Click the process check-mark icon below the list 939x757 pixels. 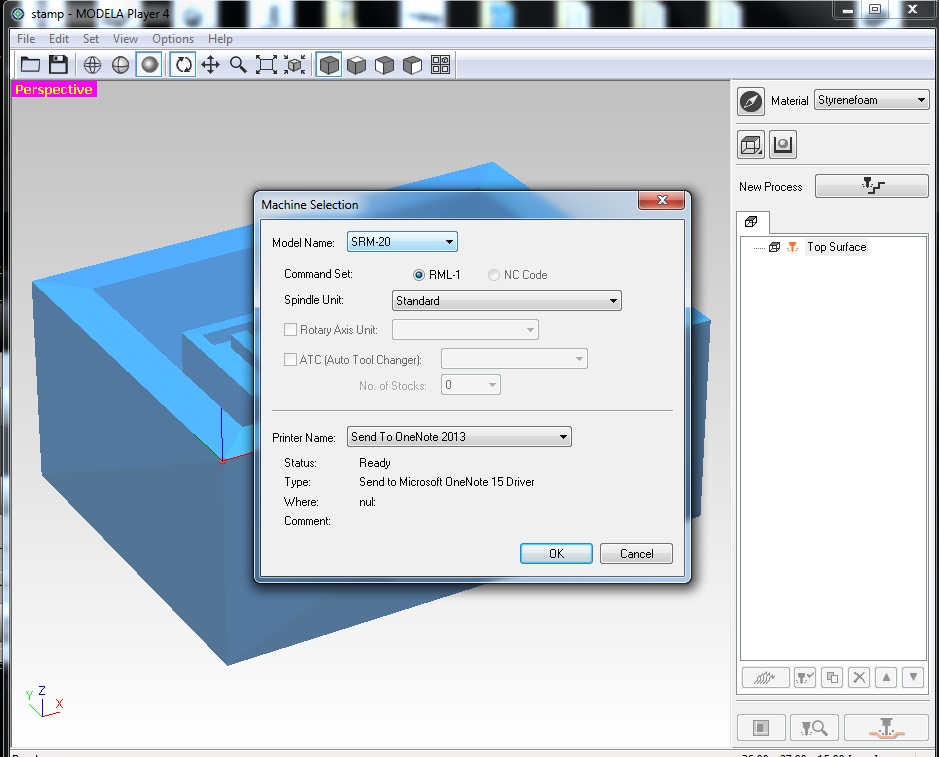(804, 678)
